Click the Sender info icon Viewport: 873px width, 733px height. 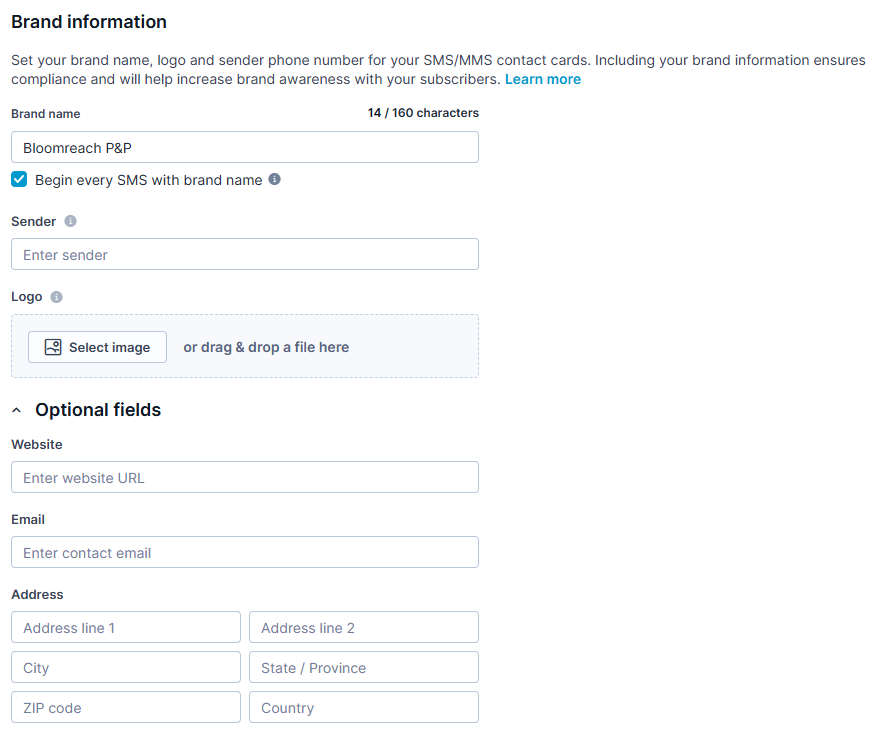coord(70,221)
